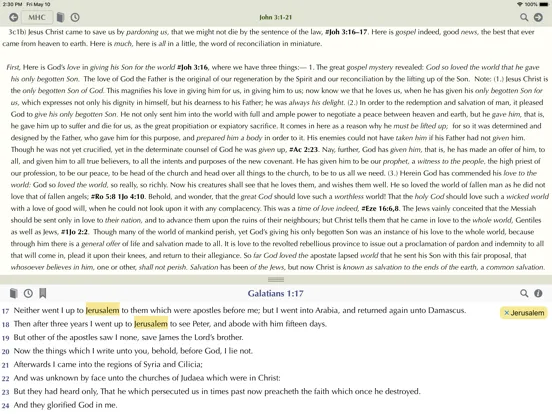Select verse number 24

(5, 406)
